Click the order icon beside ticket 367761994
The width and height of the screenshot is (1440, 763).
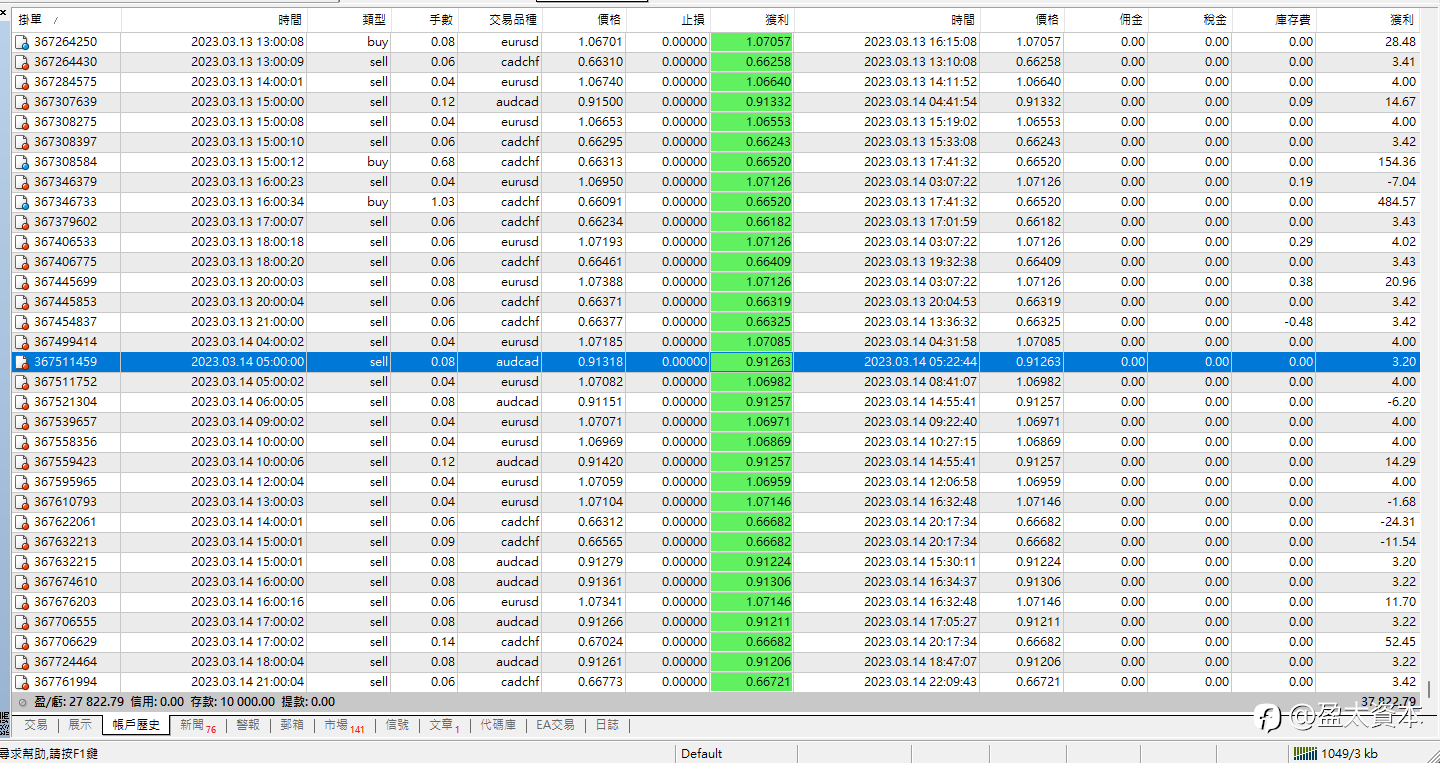click(22, 682)
